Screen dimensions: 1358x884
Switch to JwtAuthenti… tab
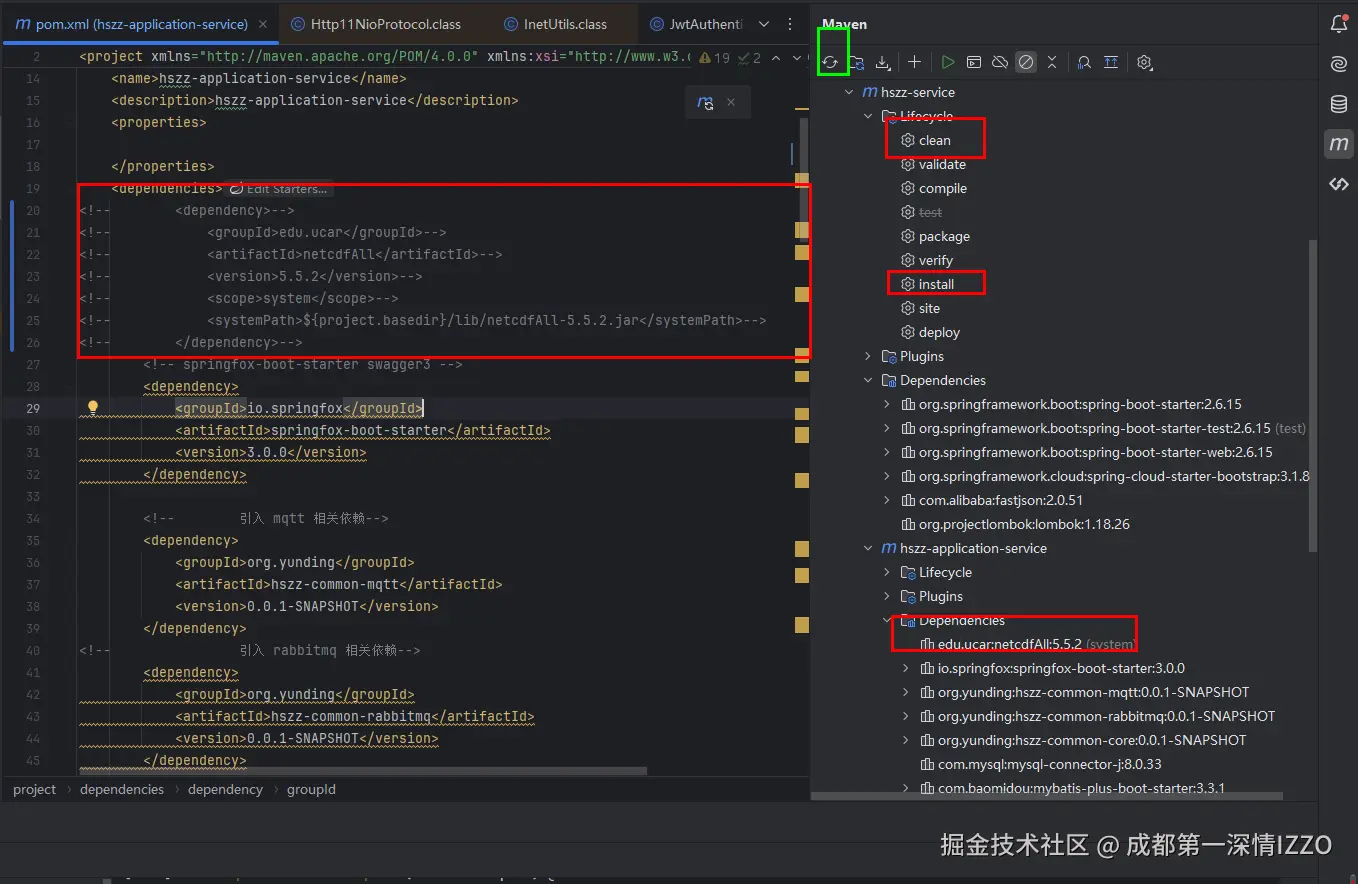pyautogui.click(x=697, y=24)
